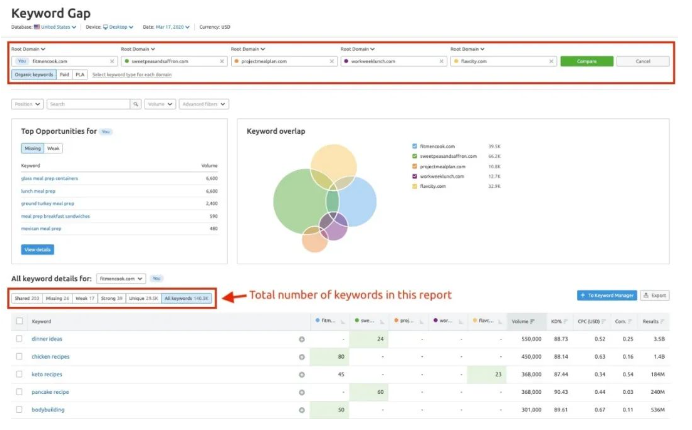This screenshot has height=430, width=692.
Task: Clear the fitmencook.com domain field
Action: point(112,61)
